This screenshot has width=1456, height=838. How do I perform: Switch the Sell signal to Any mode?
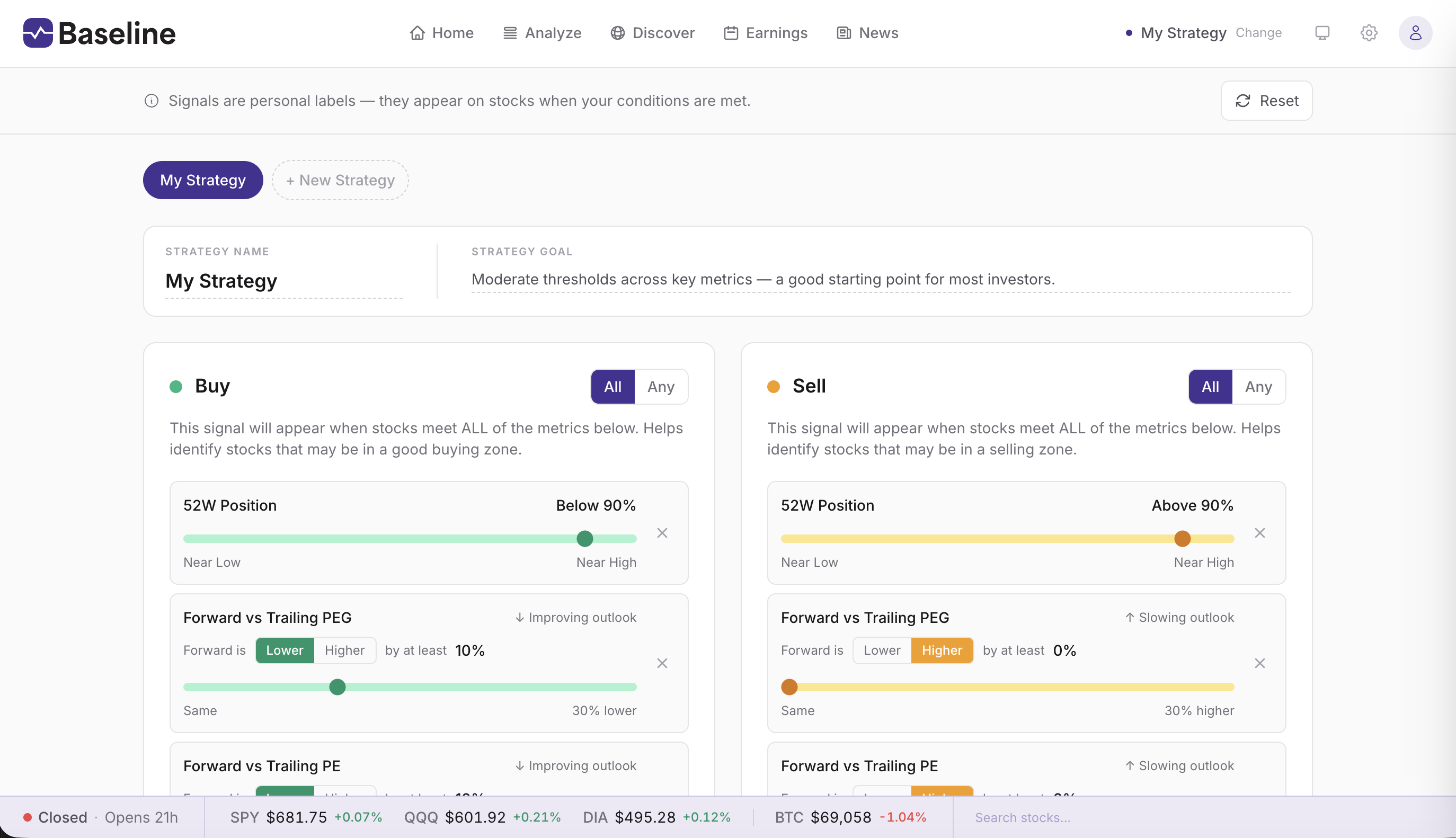click(x=1258, y=386)
